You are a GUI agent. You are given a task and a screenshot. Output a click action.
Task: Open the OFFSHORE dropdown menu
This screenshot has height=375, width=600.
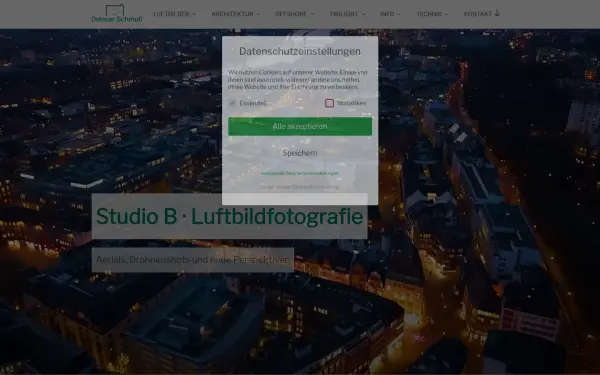[x=294, y=14]
